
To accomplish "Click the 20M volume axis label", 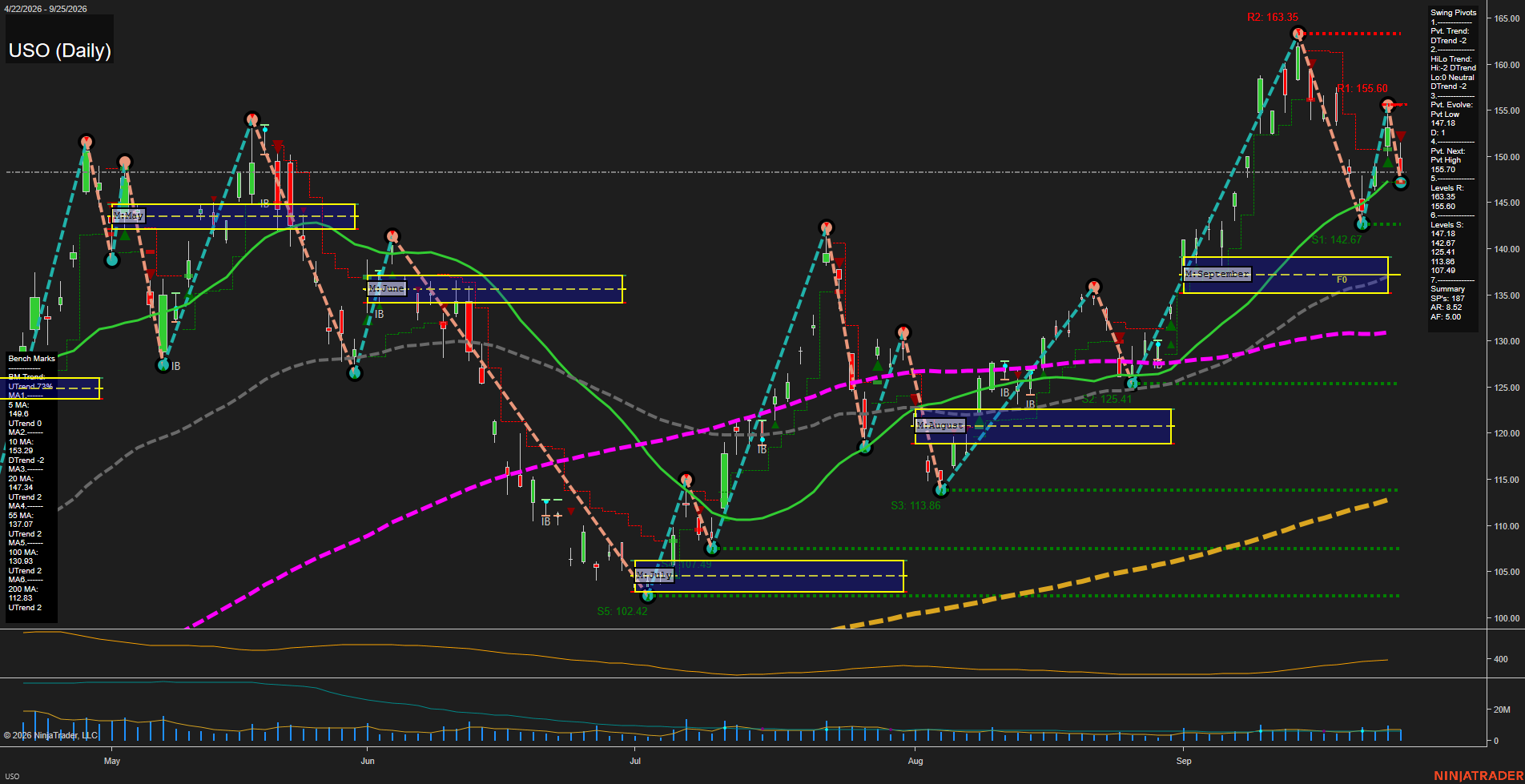I will tap(1502, 710).
